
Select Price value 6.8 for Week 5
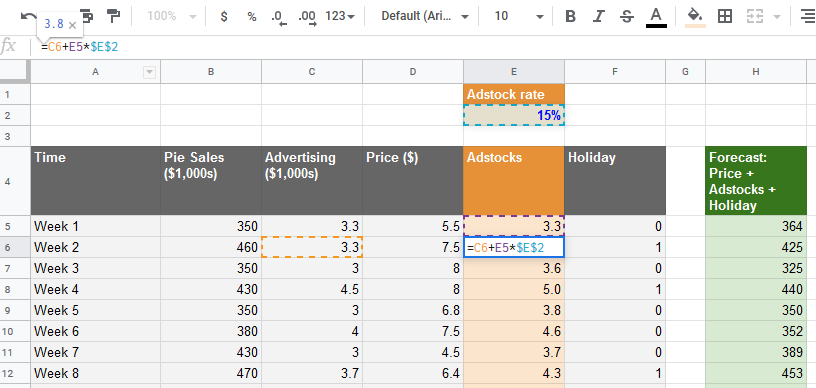pos(413,311)
